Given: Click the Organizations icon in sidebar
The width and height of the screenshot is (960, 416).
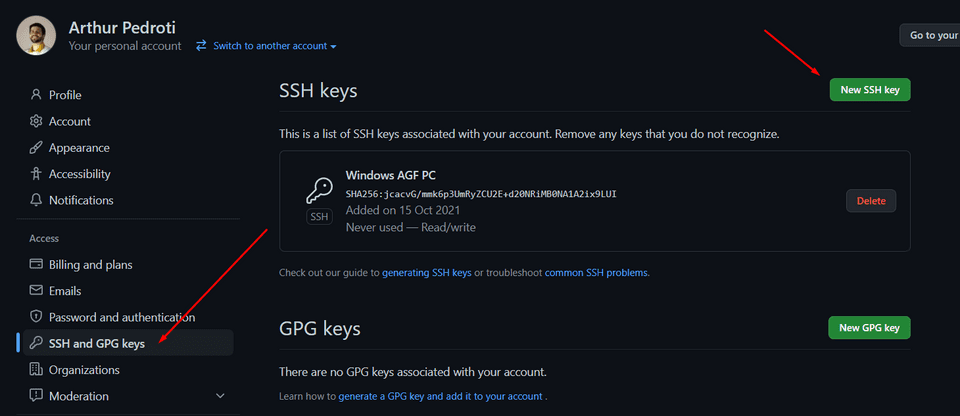Looking at the screenshot, I should [x=37, y=370].
